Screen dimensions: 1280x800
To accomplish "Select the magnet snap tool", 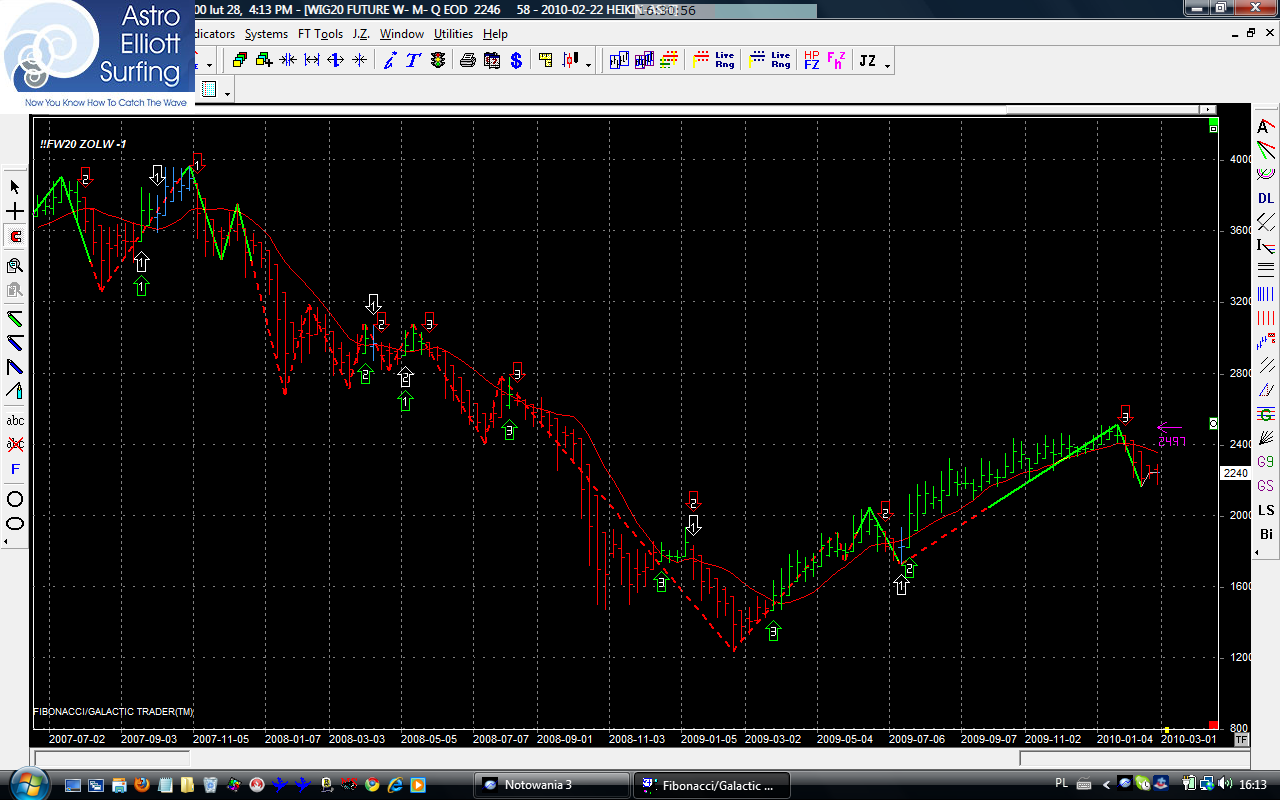I will pyautogui.click(x=15, y=237).
